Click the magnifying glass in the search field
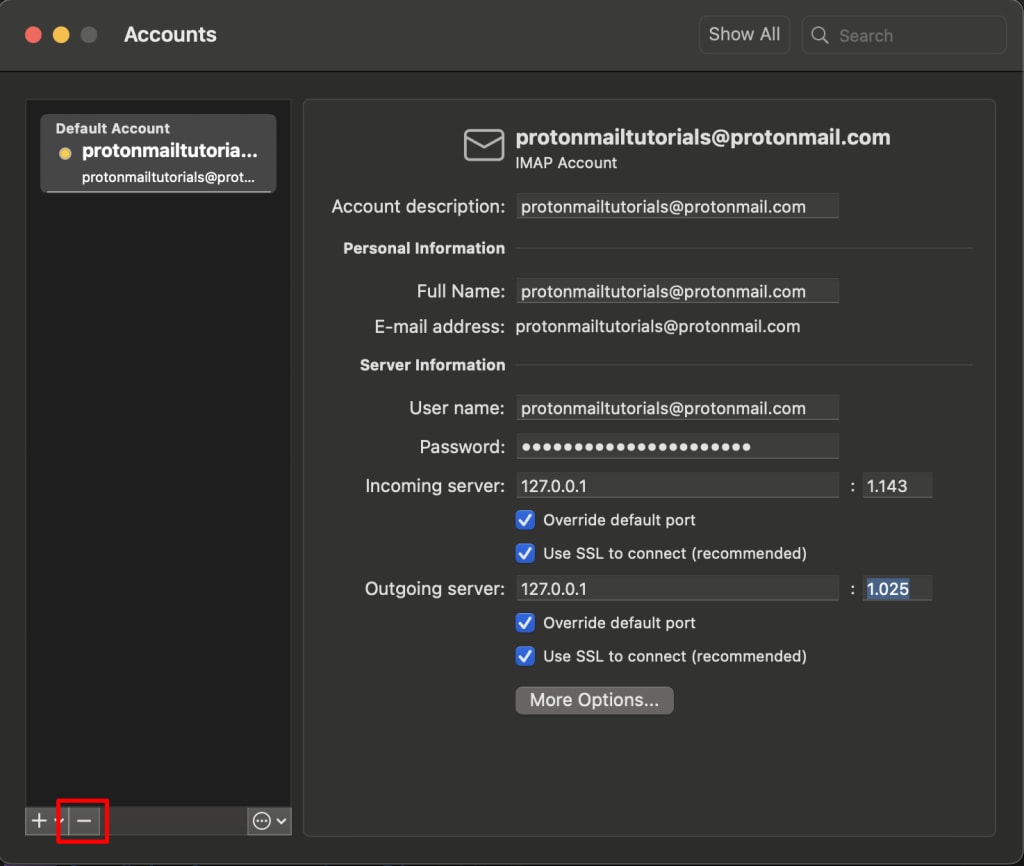The height and width of the screenshot is (866, 1024). pyautogui.click(x=820, y=35)
